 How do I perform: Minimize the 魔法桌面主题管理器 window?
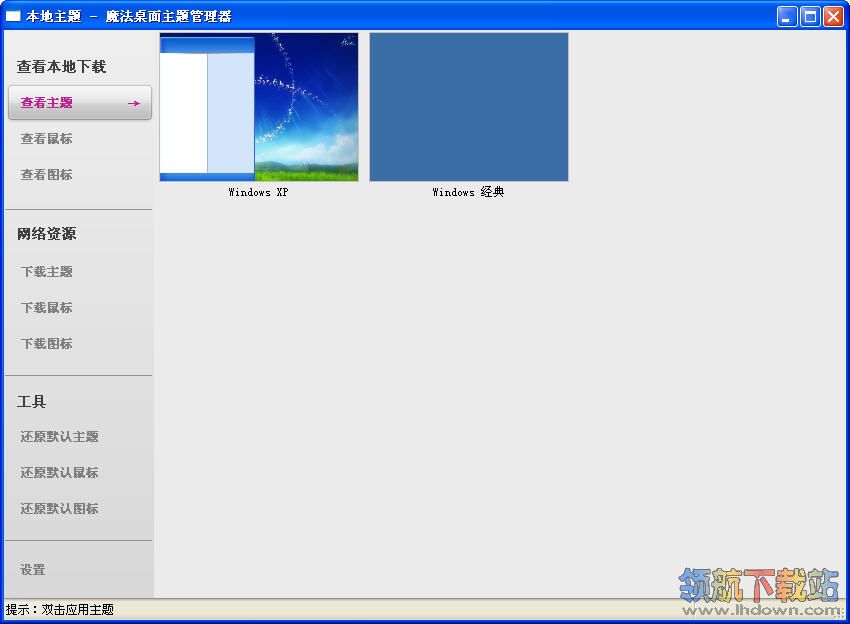[787, 16]
